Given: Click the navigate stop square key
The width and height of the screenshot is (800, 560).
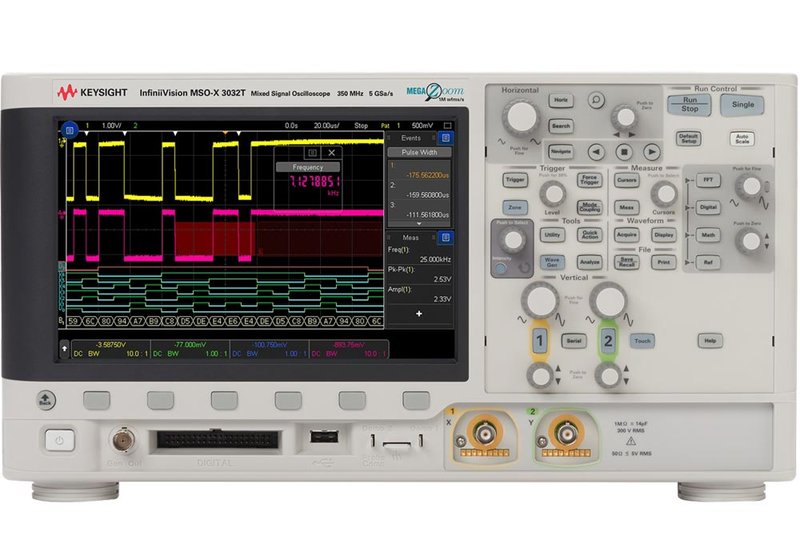Looking at the screenshot, I should 623,152.
